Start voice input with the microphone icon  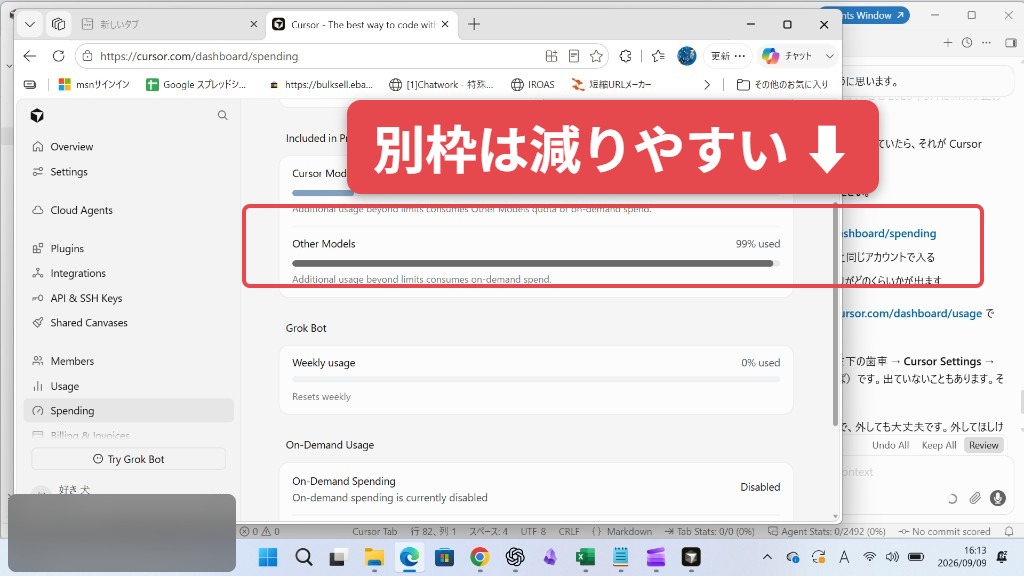(x=997, y=498)
